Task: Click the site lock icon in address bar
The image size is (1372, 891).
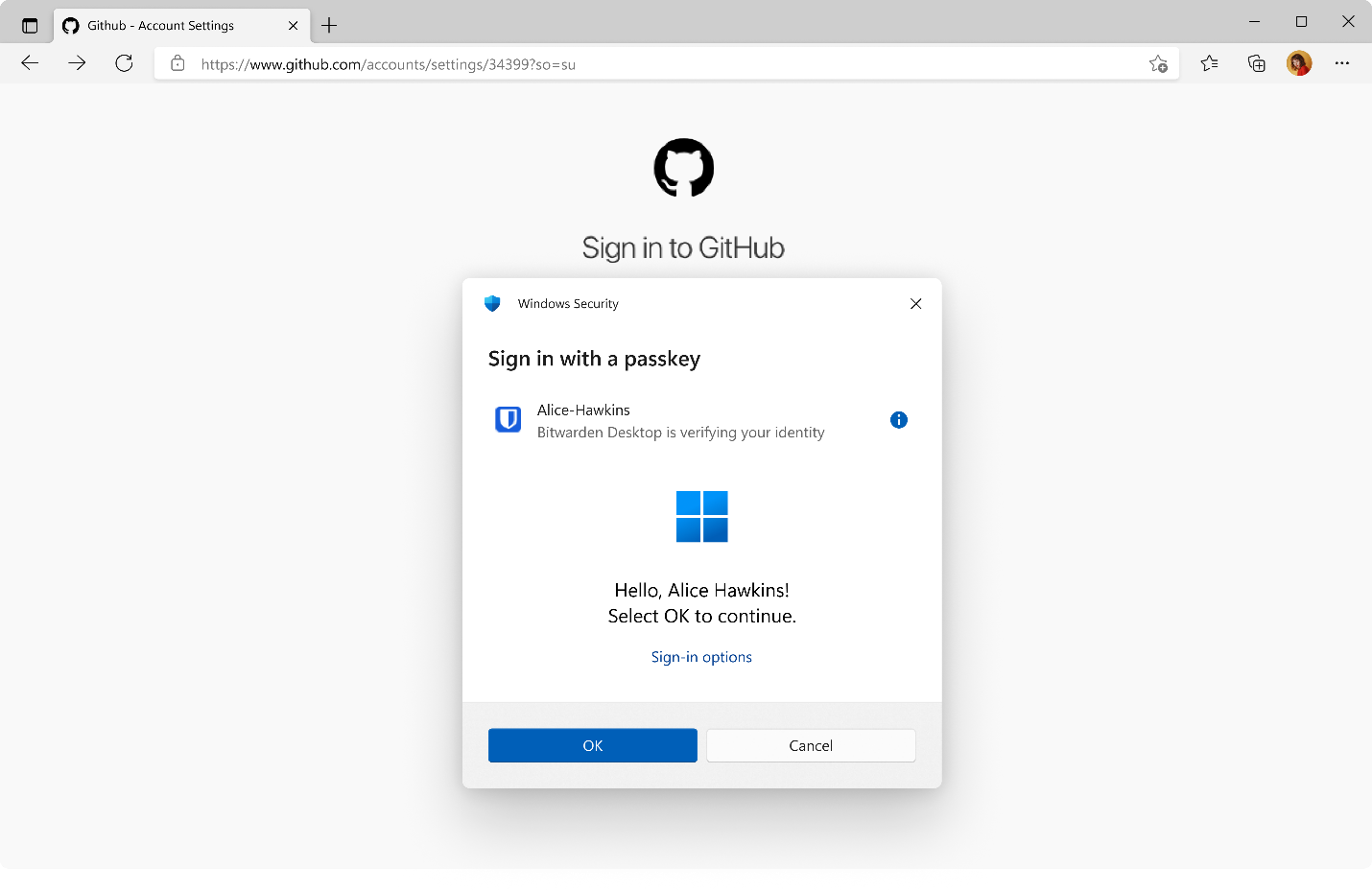Action: (177, 64)
